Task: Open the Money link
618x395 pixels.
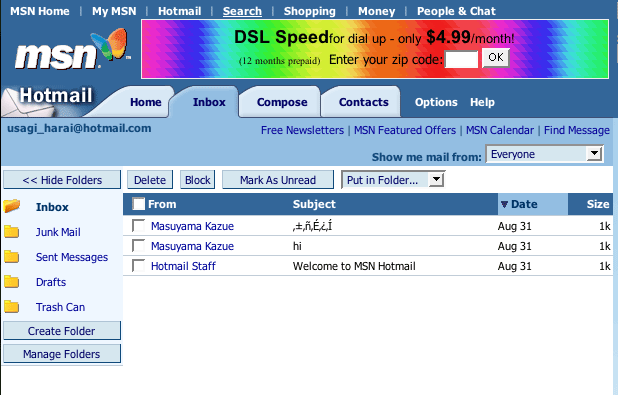Action: [x=376, y=11]
